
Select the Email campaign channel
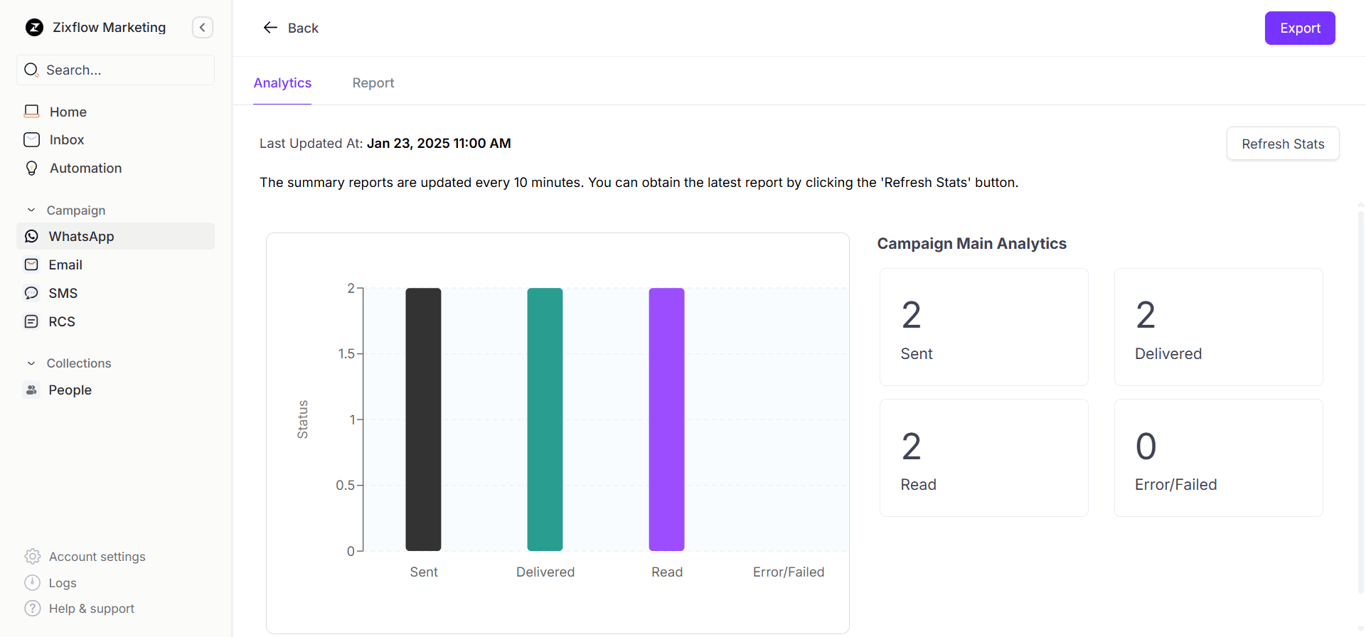(x=64, y=264)
